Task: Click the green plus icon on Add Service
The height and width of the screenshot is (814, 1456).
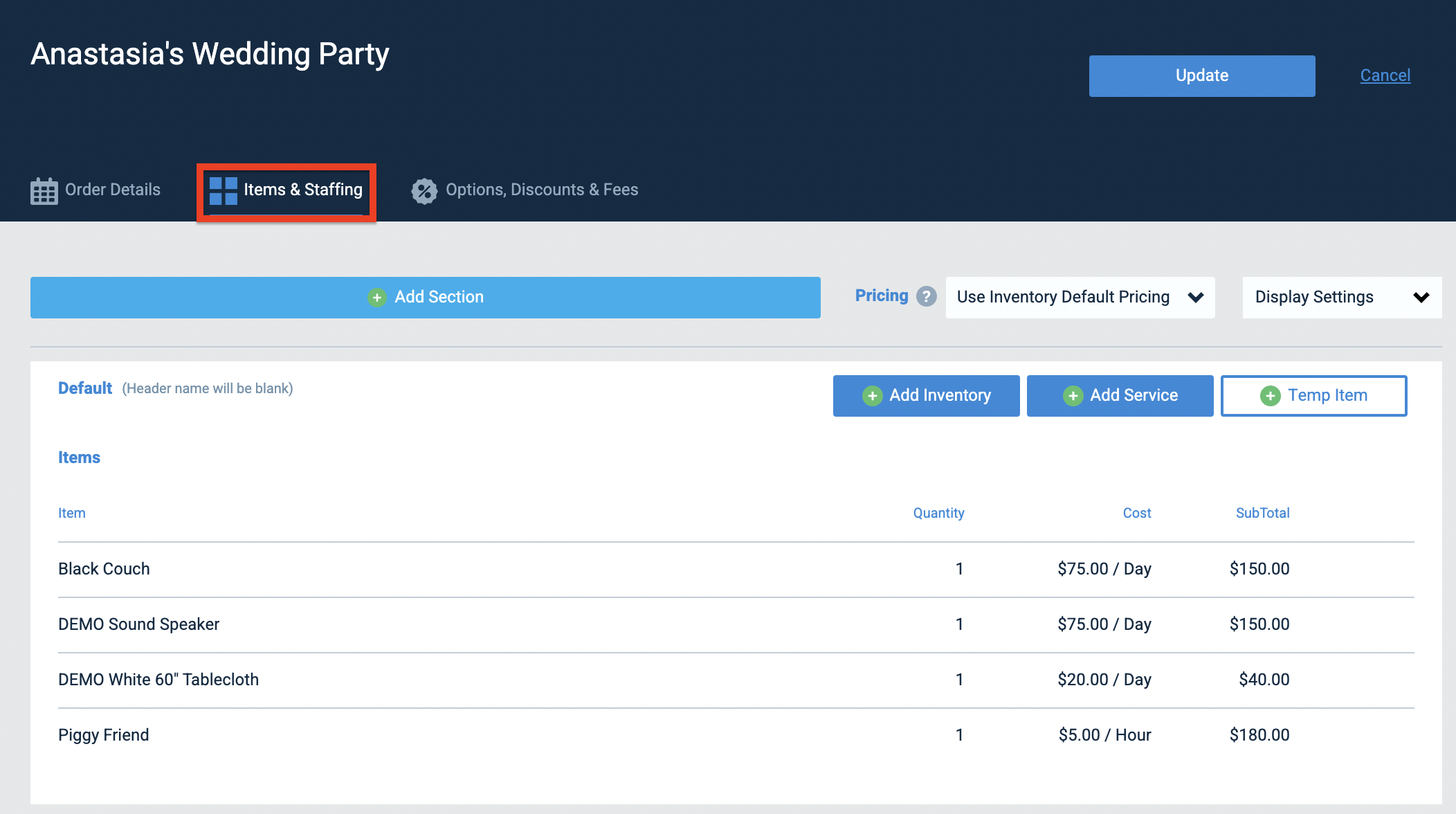Action: [x=1073, y=396]
